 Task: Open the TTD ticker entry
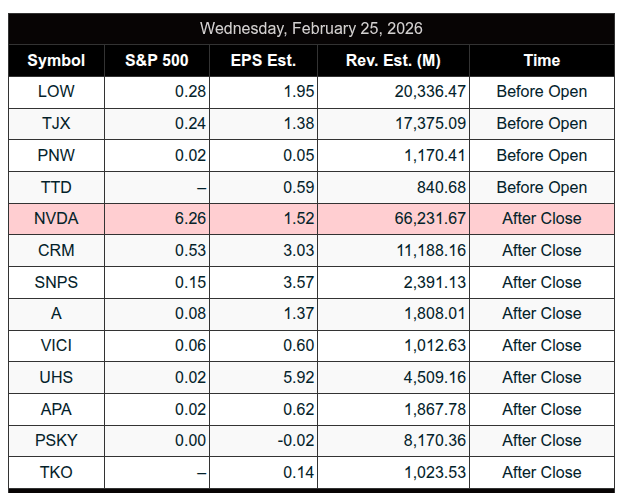[x=56, y=187]
